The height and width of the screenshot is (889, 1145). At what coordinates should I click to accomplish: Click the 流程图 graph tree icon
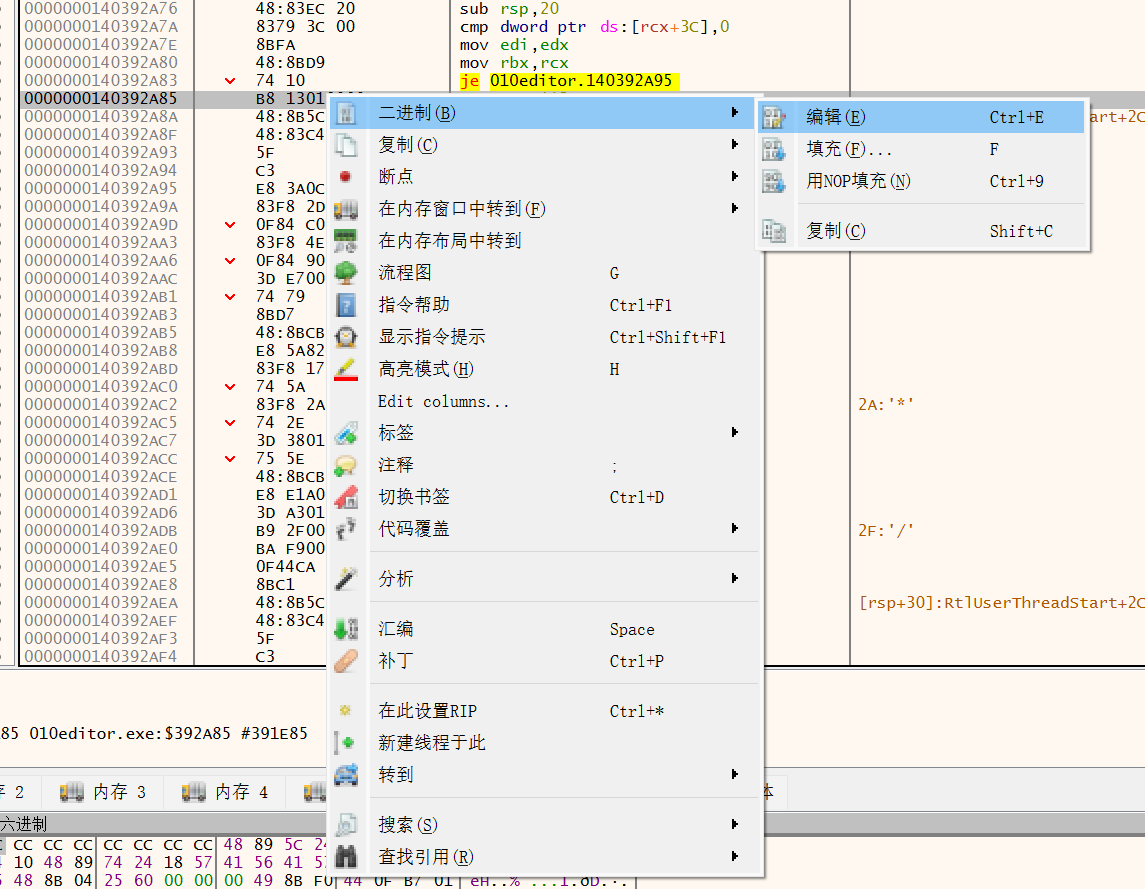[346, 273]
